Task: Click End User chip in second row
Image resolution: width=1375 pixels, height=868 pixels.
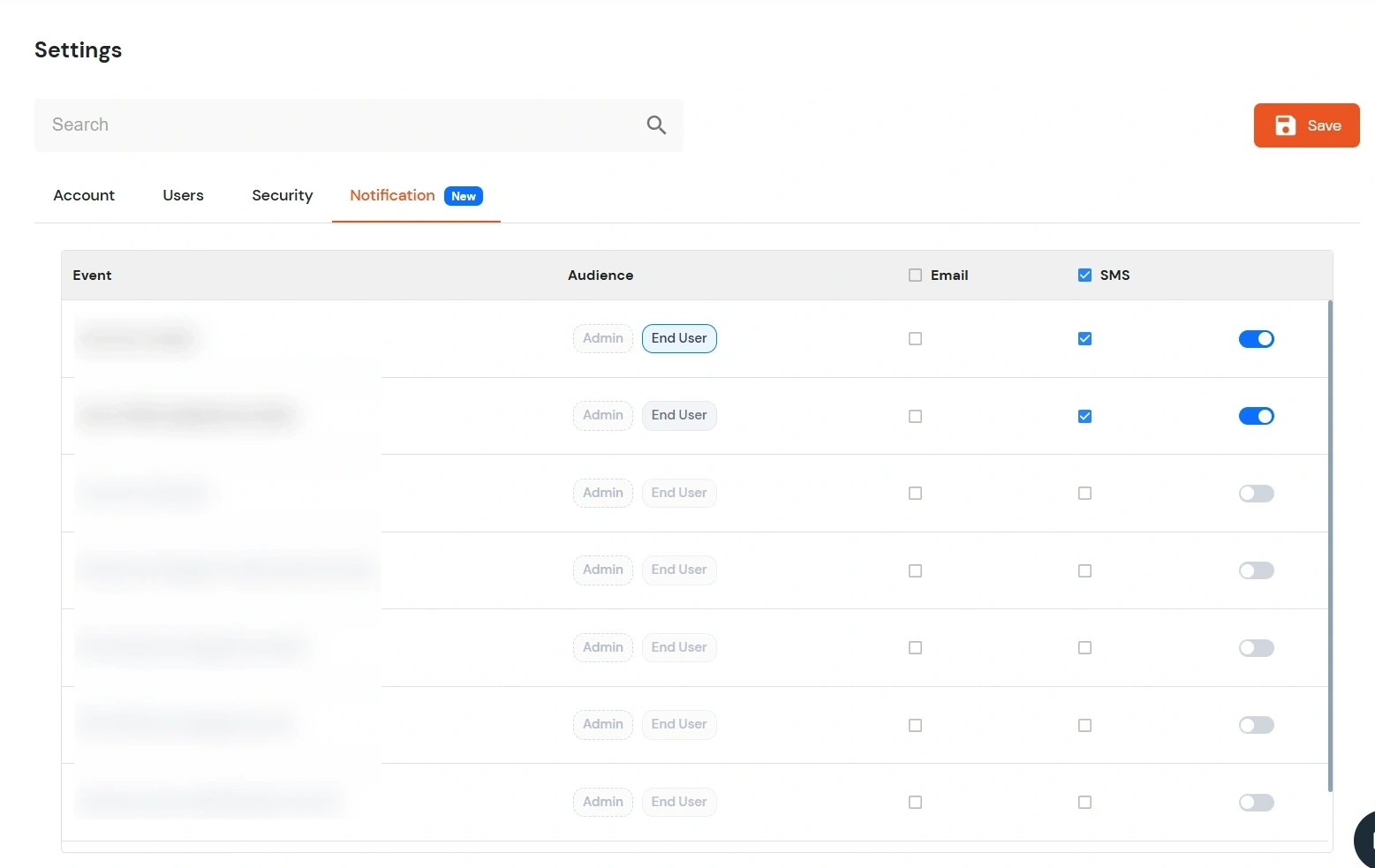Action: 679,415
